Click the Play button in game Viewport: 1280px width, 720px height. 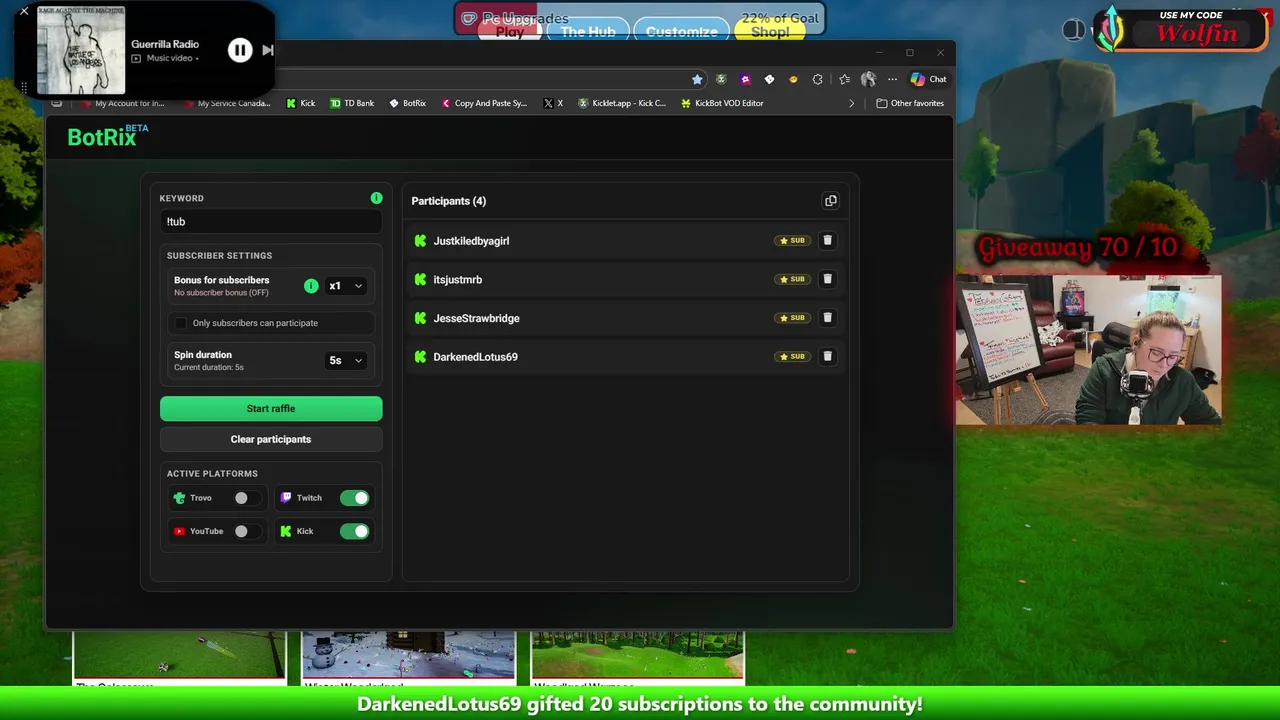pyautogui.click(x=510, y=31)
